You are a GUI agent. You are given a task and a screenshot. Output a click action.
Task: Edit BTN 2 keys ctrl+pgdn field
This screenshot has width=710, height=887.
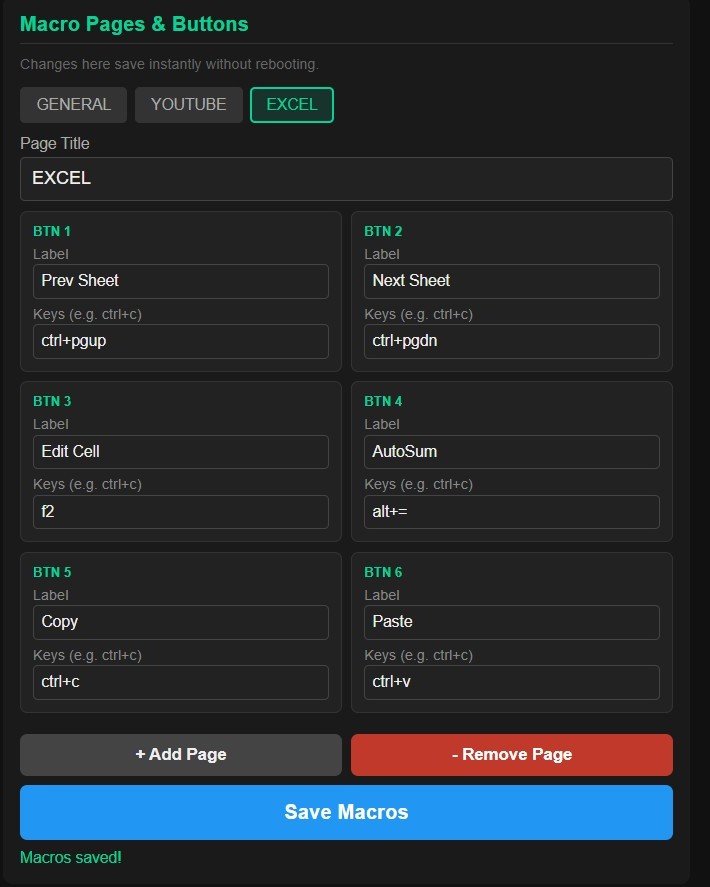click(x=512, y=341)
